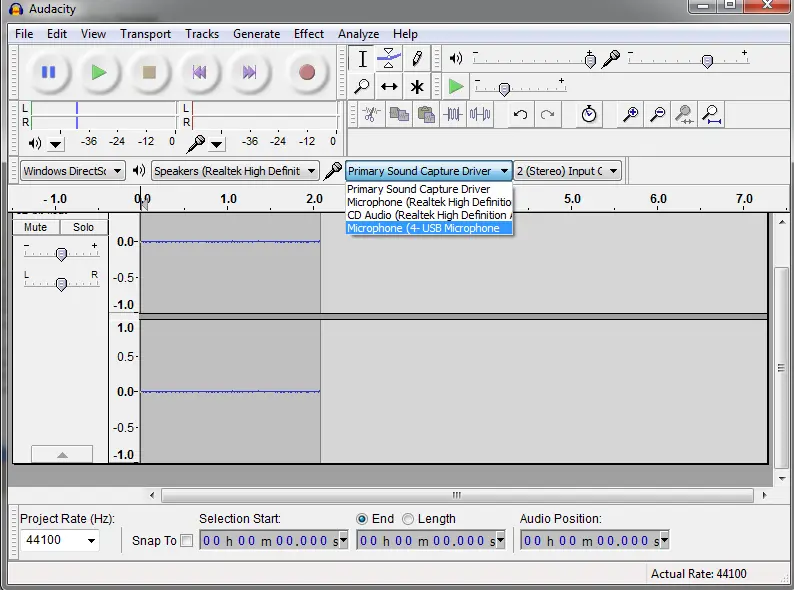Click the Zoom Out icon
Image resolution: width=794 pixels, height=590 pixels.
(657, 114)
